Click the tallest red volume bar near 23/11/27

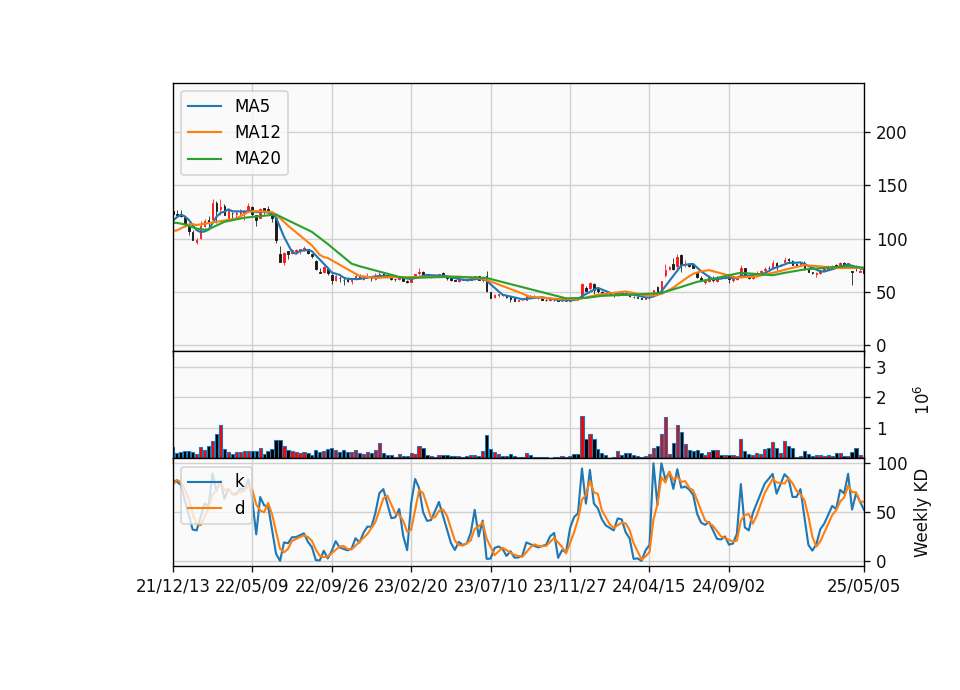[582, 437]
